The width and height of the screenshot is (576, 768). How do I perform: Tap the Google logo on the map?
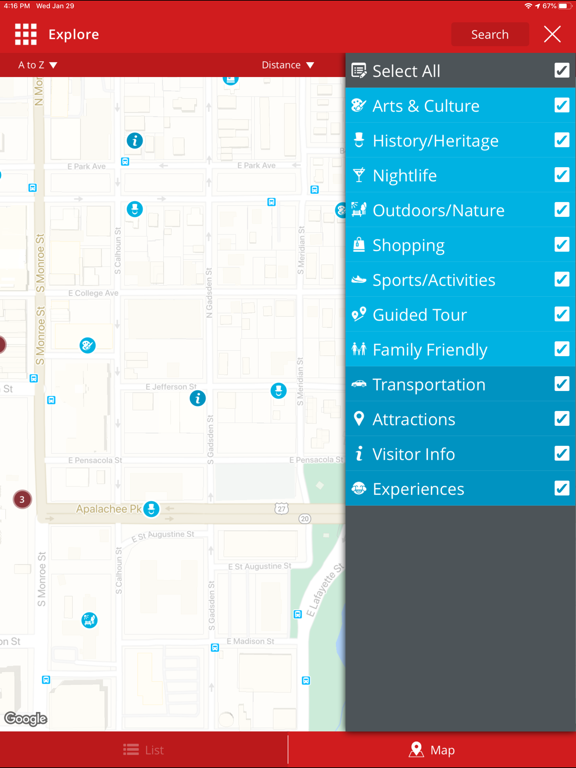coord(25,719)
